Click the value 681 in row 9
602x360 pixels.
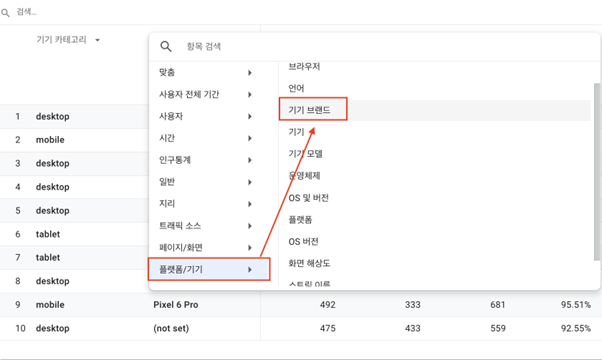point(498,305)
